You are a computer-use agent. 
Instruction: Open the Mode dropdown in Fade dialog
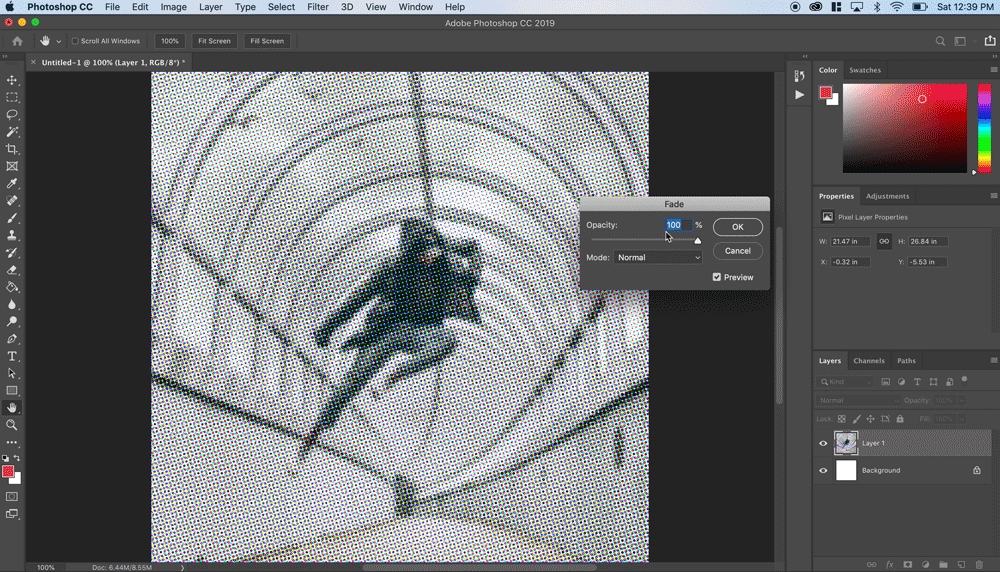(658, 258)
